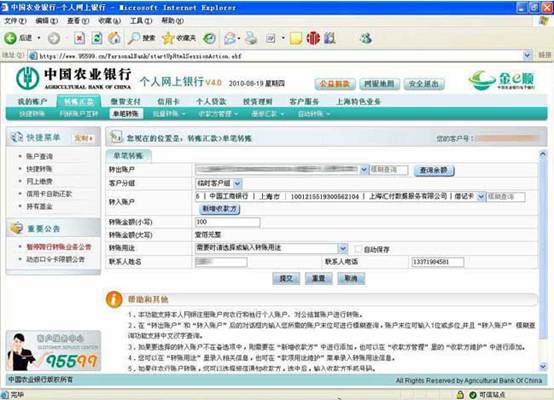This screenshot has height=400, width=554.
Task: Click the 网银地图 site map button
Action: [x=379, y=84]
